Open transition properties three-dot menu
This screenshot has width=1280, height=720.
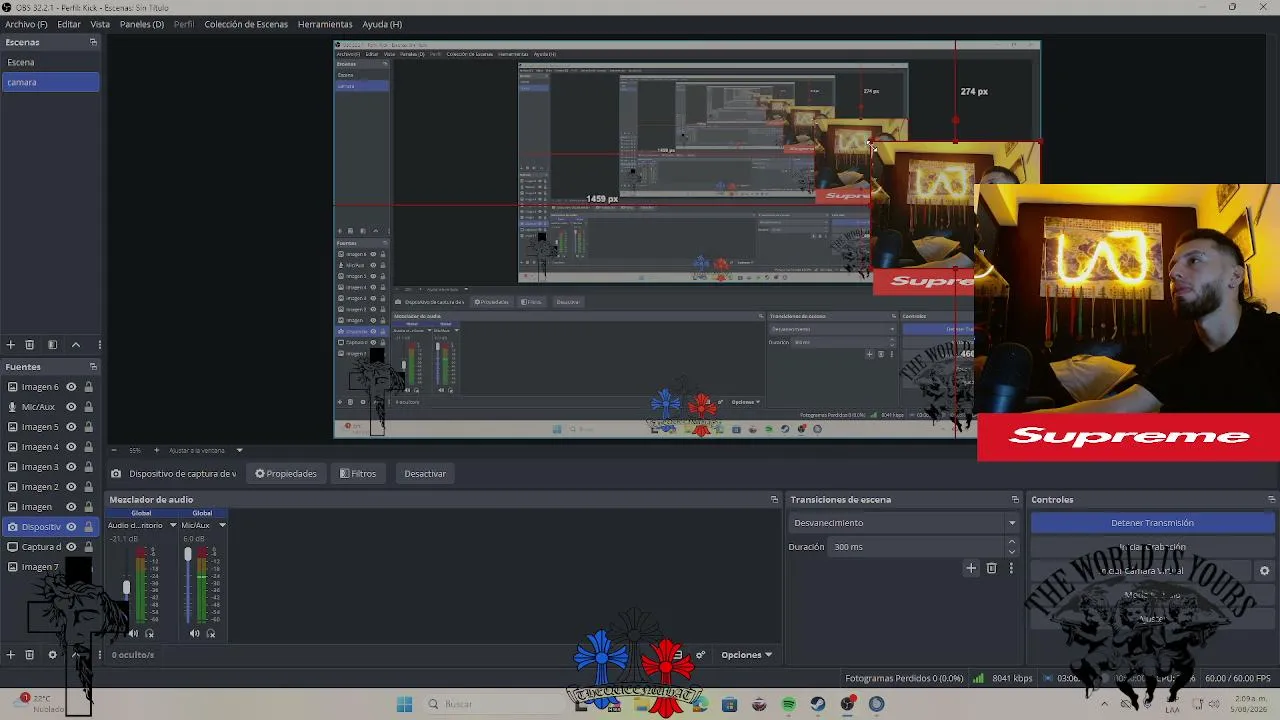click(x=1011, y=568)
